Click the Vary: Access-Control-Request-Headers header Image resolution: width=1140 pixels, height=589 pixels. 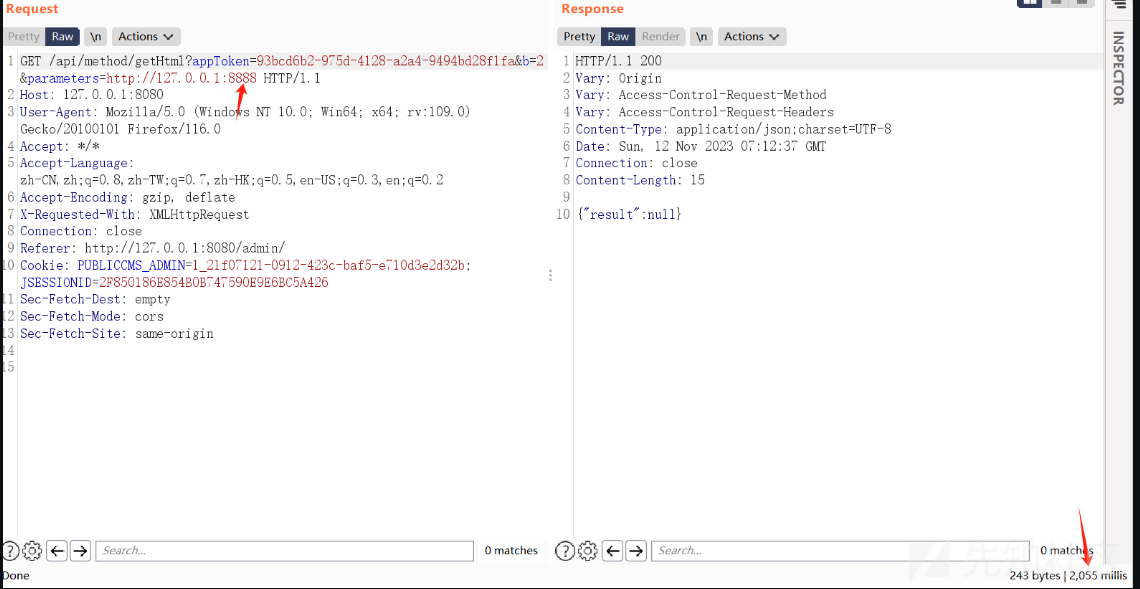pyautogui.click(x=705, y=112)
